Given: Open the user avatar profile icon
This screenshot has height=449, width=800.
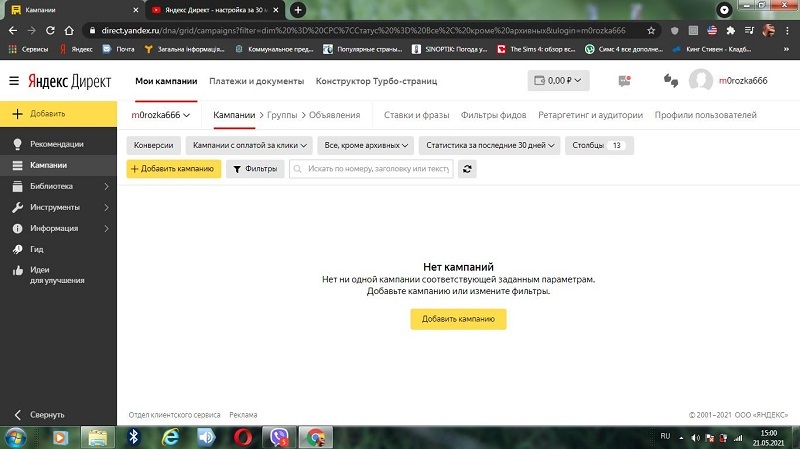Looking at the screenshot, I should tap(701, 80).
